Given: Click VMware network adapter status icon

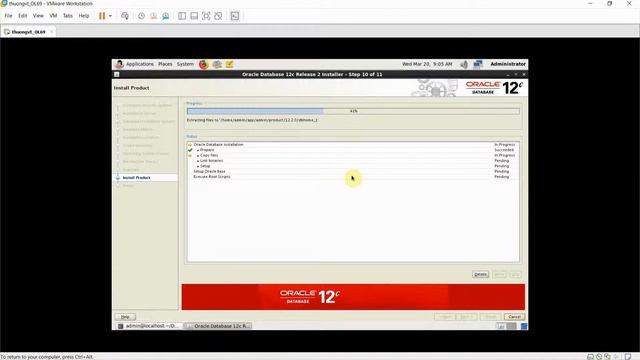Looking at the screenshot, I should (x=608, y=357).
